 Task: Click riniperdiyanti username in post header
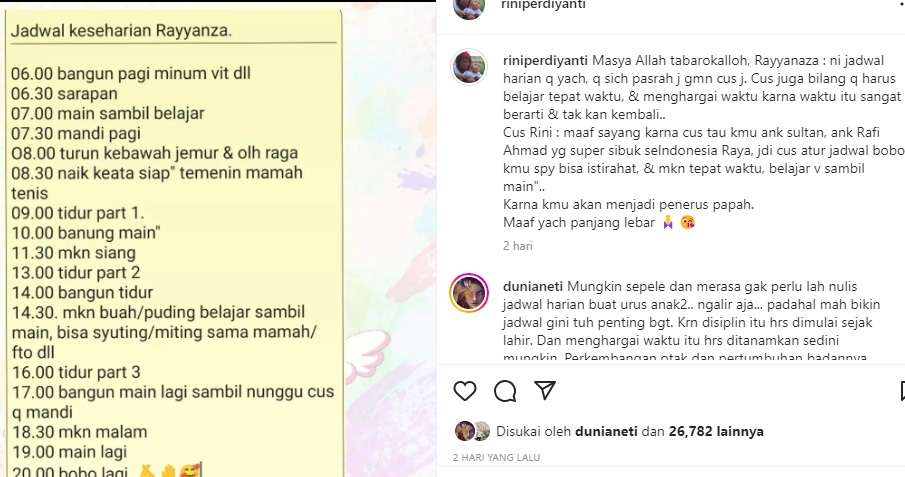[x=543, y=5]
